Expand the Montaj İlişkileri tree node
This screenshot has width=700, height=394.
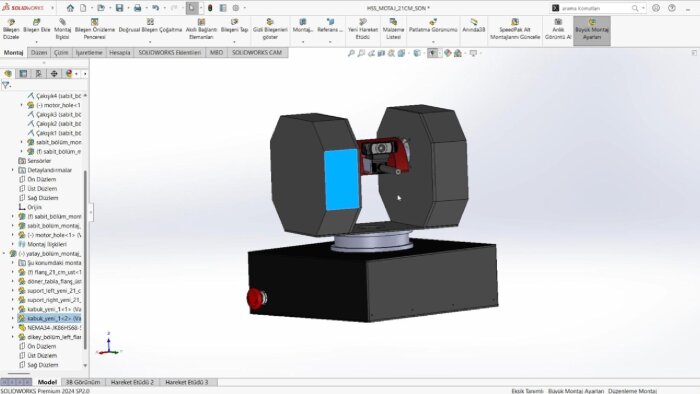12,244
